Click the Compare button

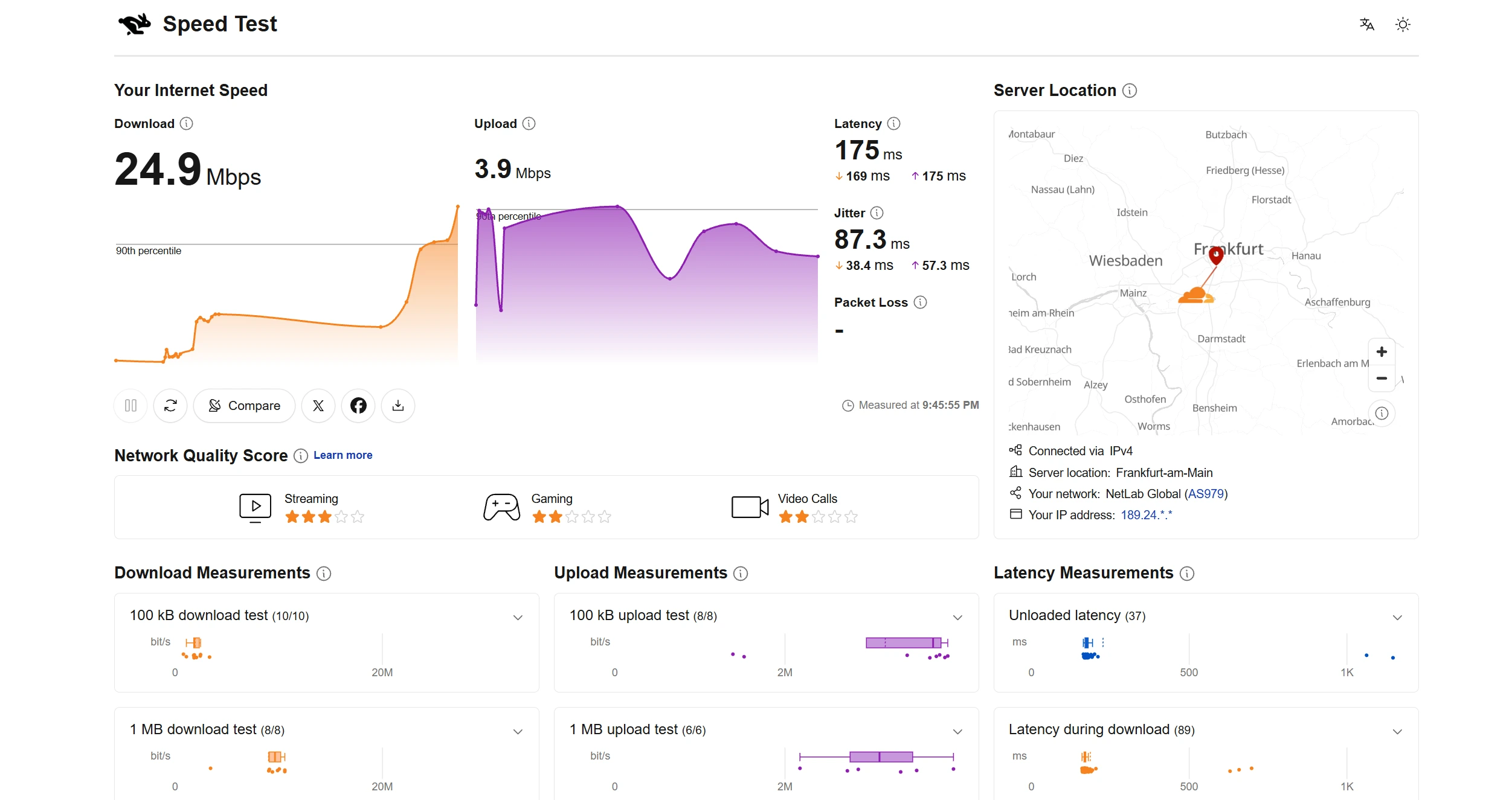[x=244, y=406]
